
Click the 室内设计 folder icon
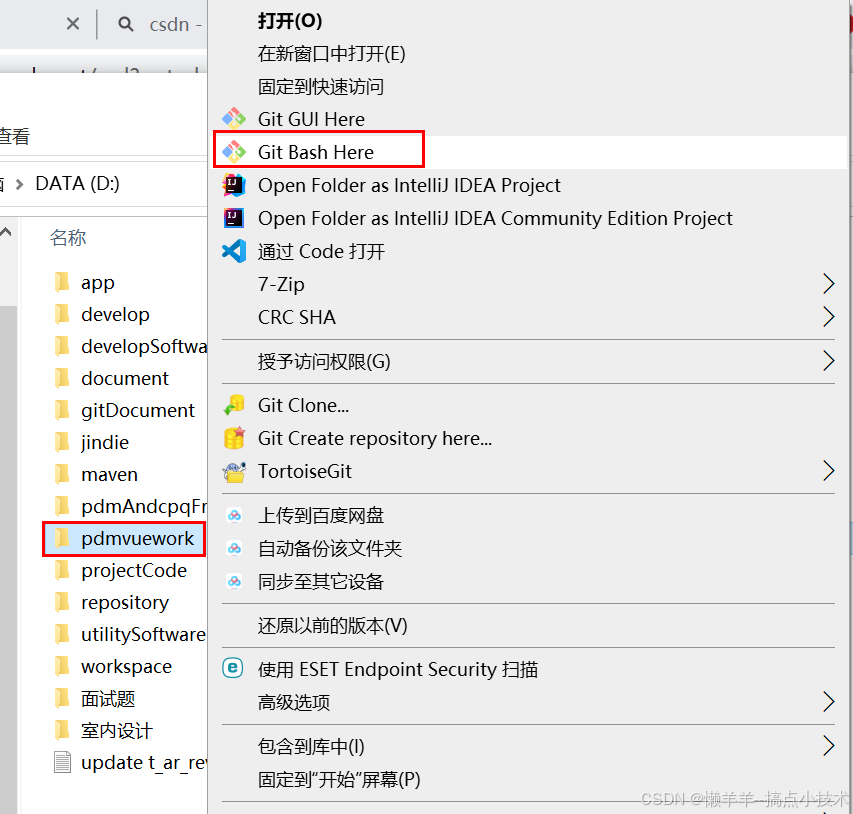pos(62,731)
